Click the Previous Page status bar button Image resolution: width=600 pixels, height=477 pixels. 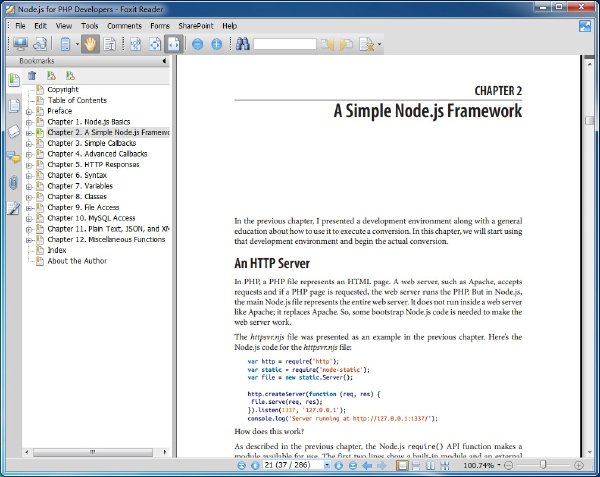click(255, 466)
